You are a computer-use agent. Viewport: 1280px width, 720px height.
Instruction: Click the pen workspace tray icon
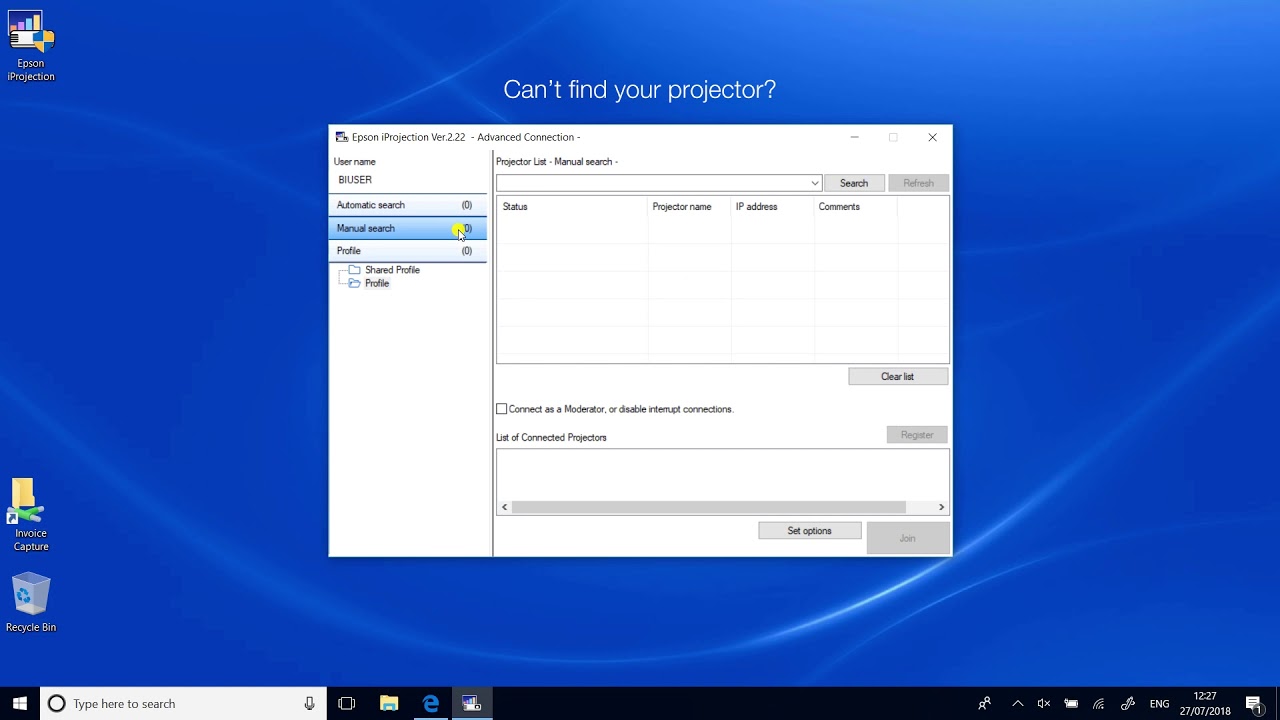[1128, 704]
